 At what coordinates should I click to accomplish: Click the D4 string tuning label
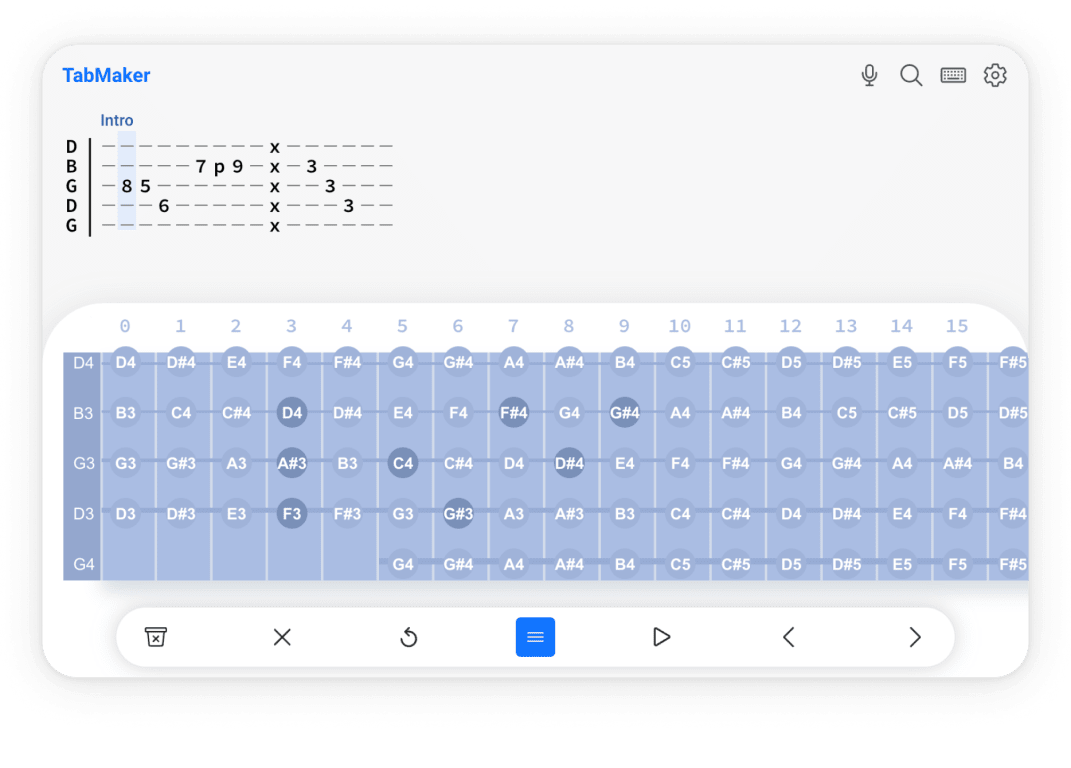pos(83,363)
